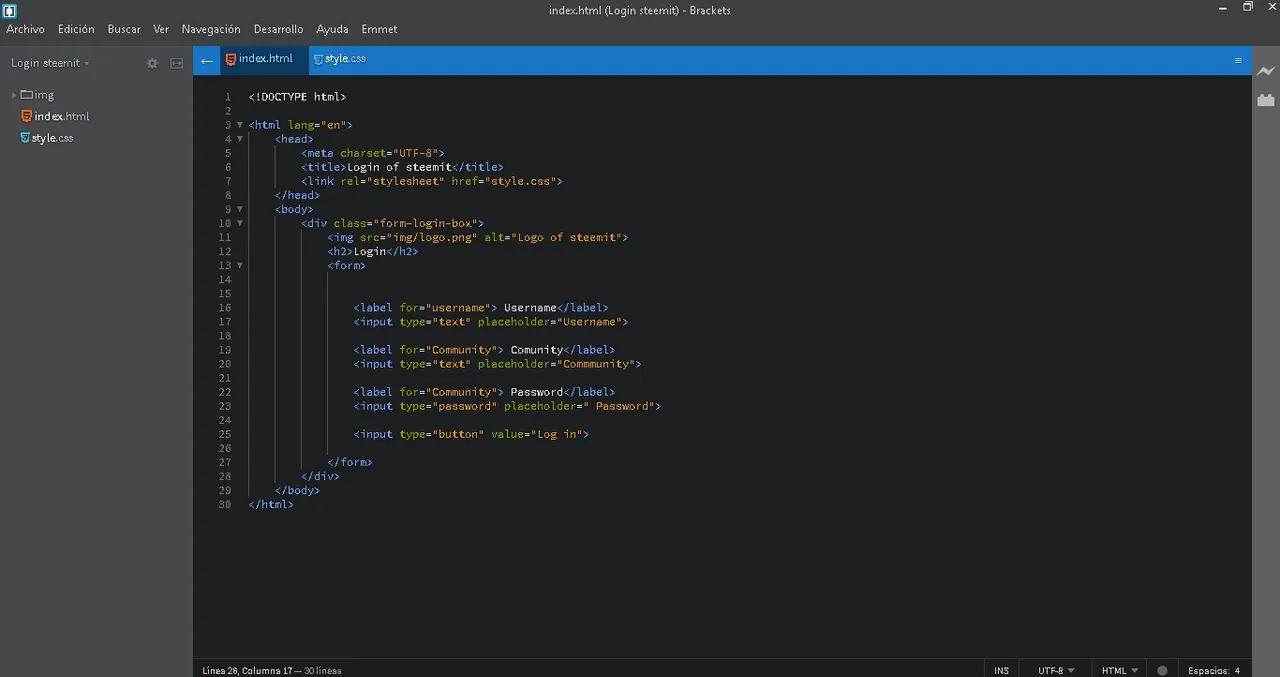
Task: Click the DOCTYPE html line of code
Action: point(298,97)
